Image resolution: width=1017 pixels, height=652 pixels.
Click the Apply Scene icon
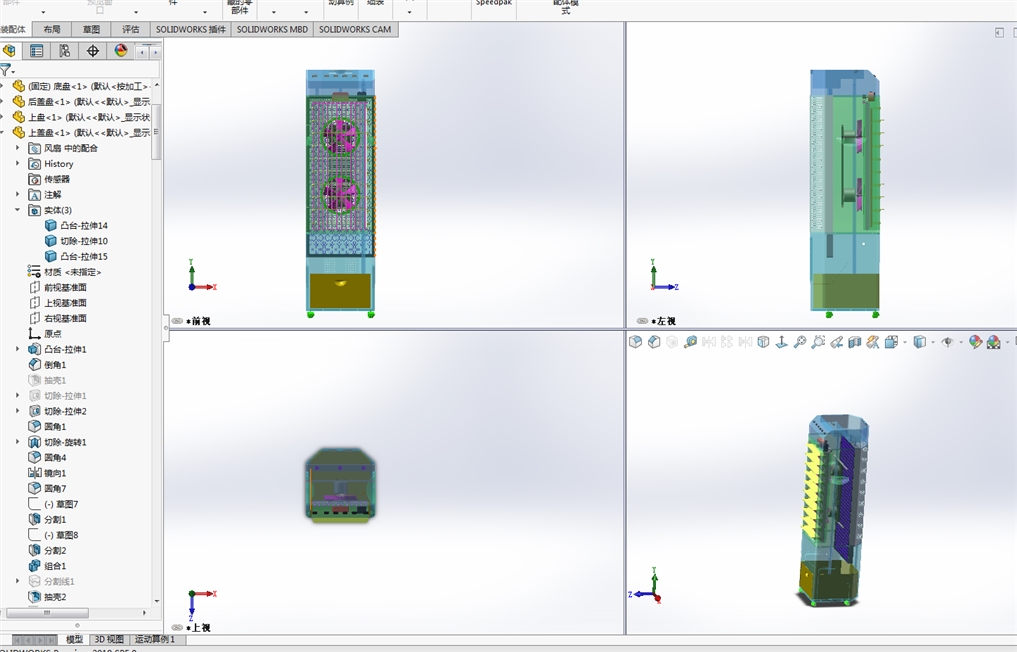(x=994, y=341)
